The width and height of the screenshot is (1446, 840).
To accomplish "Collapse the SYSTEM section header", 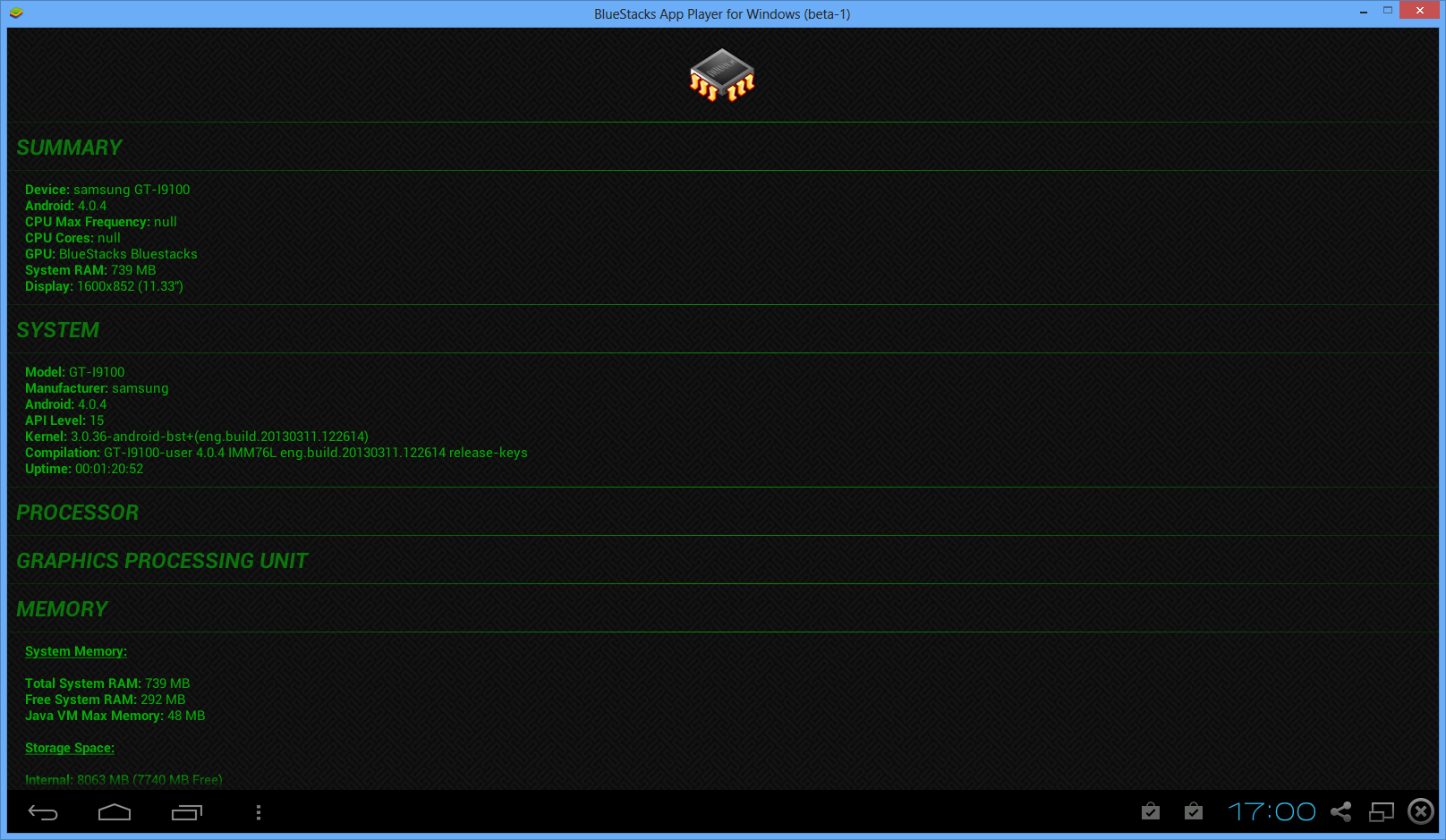I will 723,330.
